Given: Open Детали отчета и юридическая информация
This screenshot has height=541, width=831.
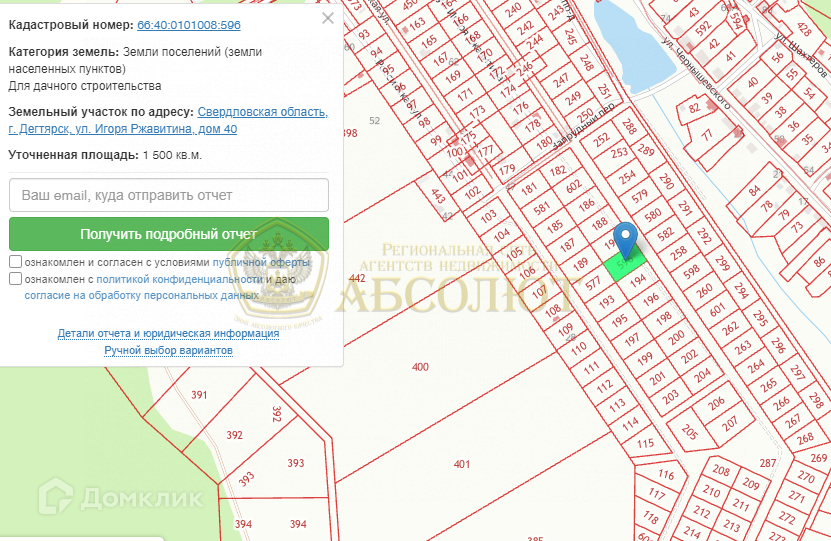Looking at the screenshot, I should click(168, 333).
